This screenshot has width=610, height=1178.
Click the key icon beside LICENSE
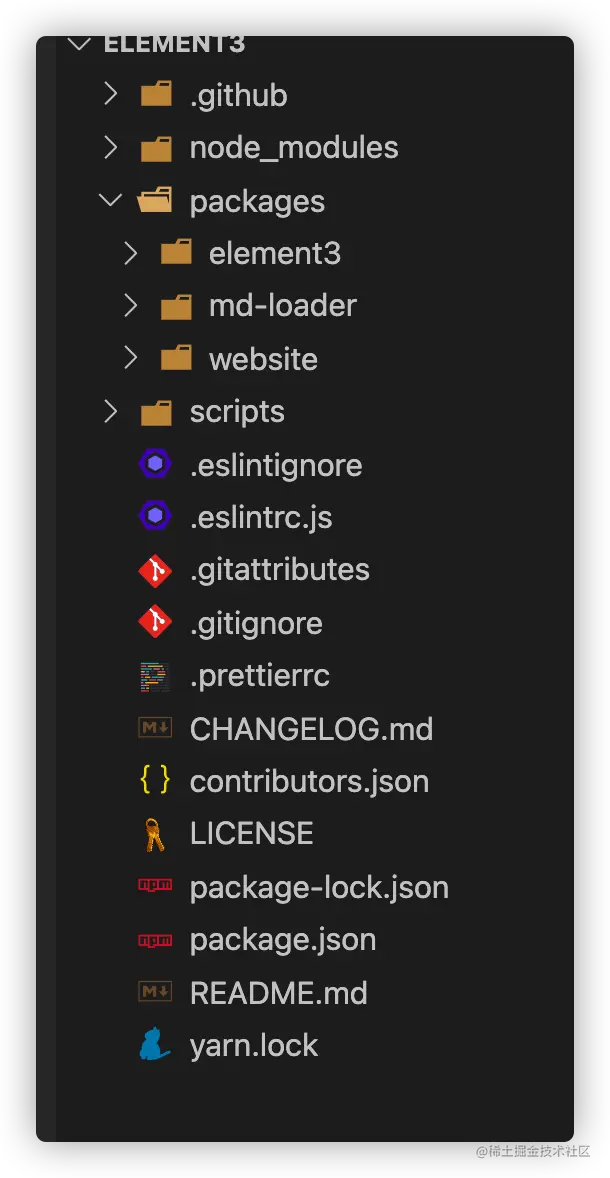[x=155, y=834]
